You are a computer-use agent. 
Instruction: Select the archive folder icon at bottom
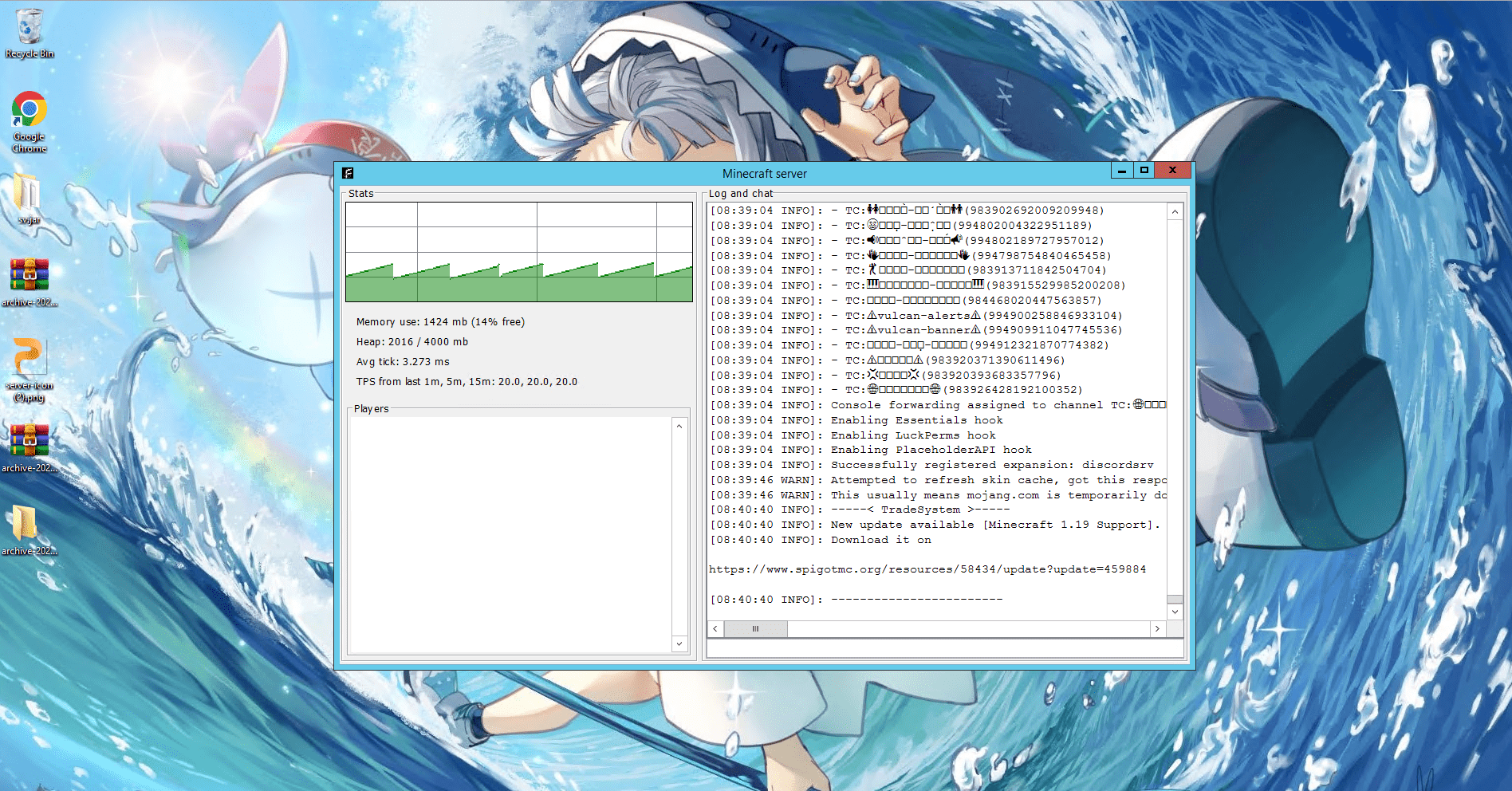[x=29, y=530]
